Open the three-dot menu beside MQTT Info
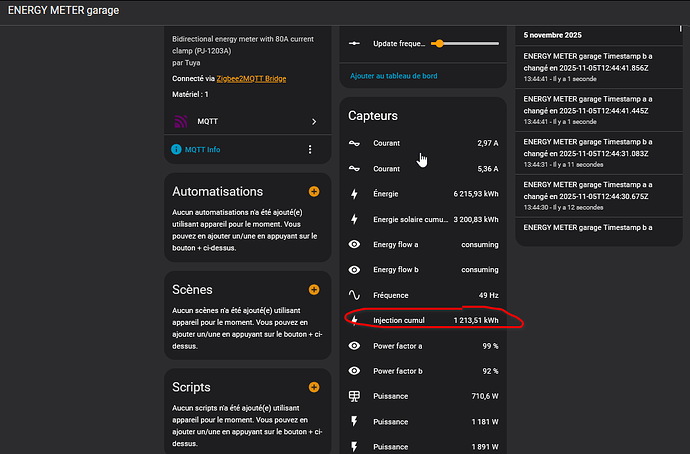The height and width of the screenshot is (454, 690). tap(310, 150)
